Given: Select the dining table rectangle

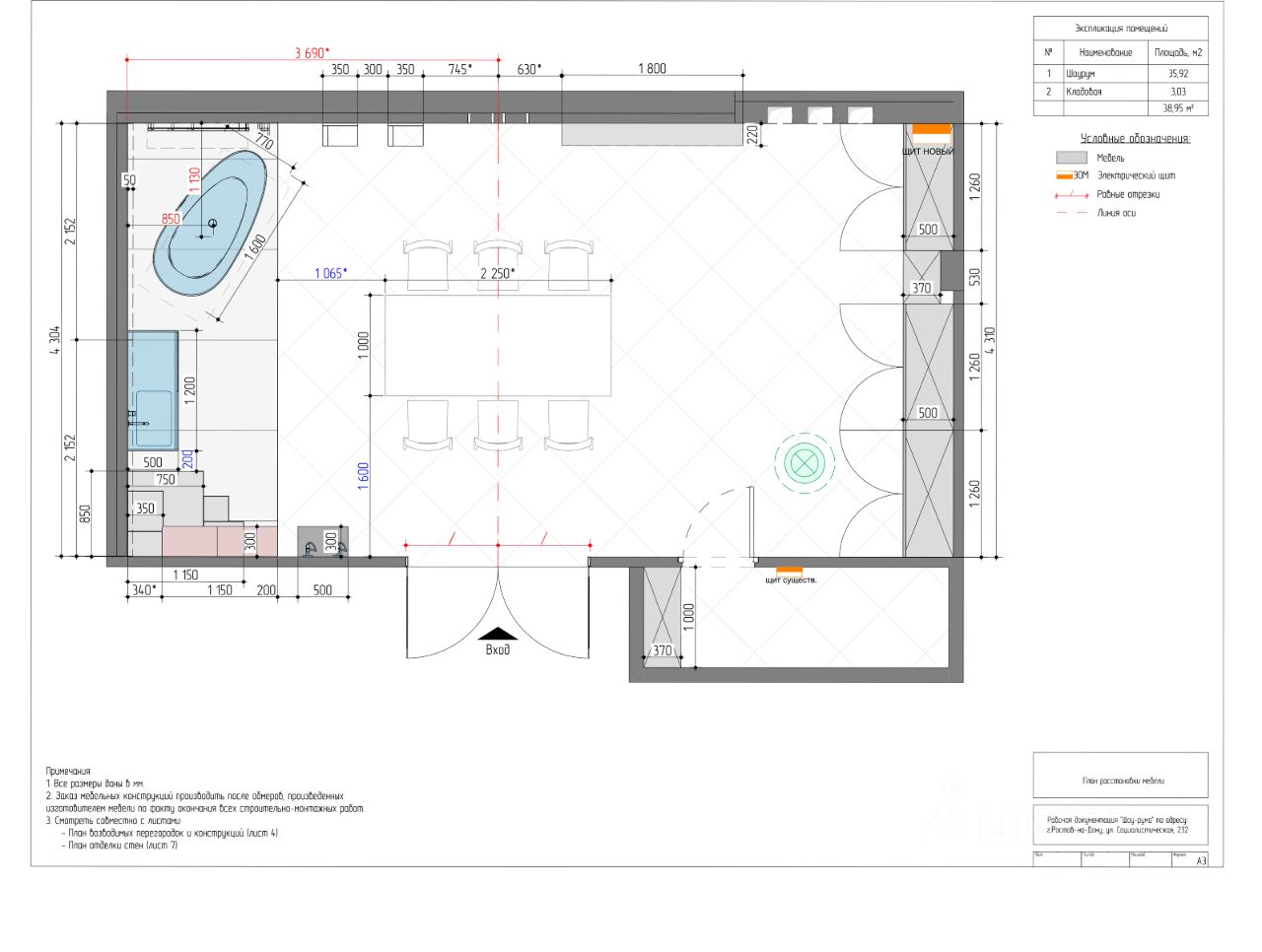Looking at the screenshot, I should pos(497,345).
